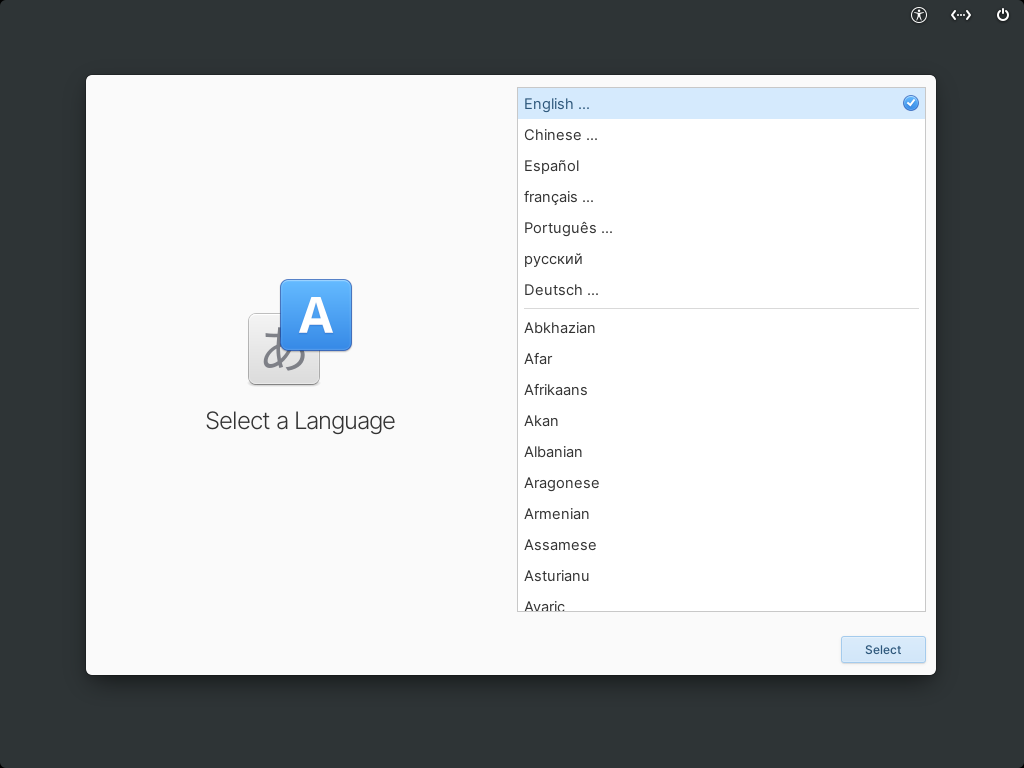Viewport: 1024px width, 768px height.
Task: Click the Select a Language heading
Action: (300, 421)
